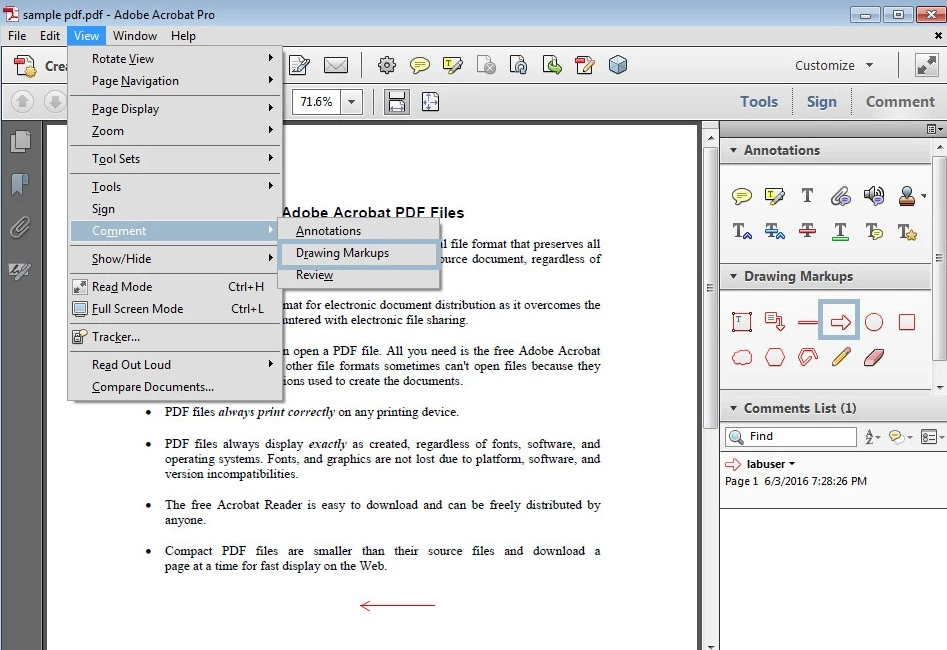Select the Text Correction Markup tool
The height and width of the screenshot is (650, 947).
[x=907, y=231]
